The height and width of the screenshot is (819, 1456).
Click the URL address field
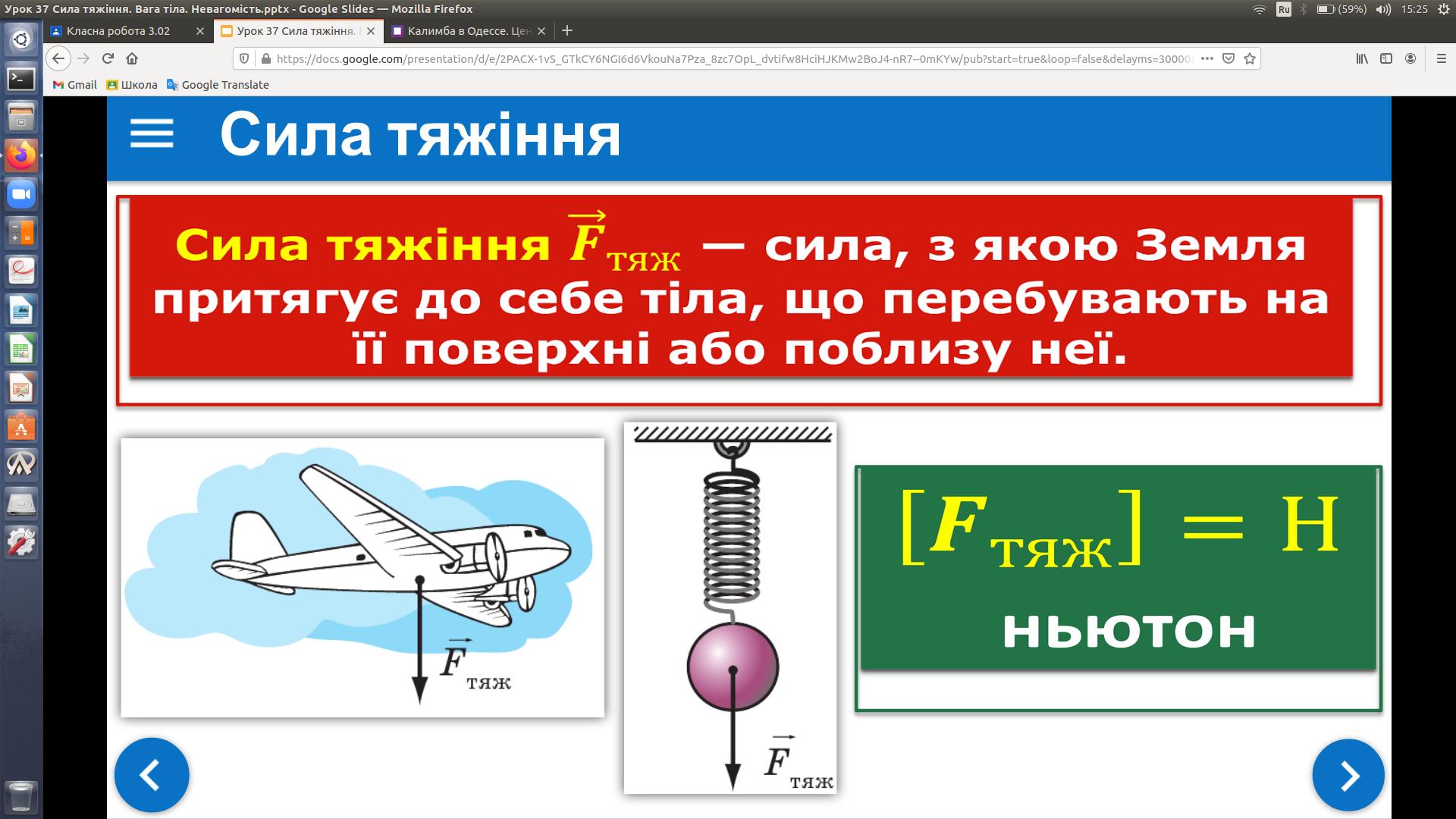point(728,58)
